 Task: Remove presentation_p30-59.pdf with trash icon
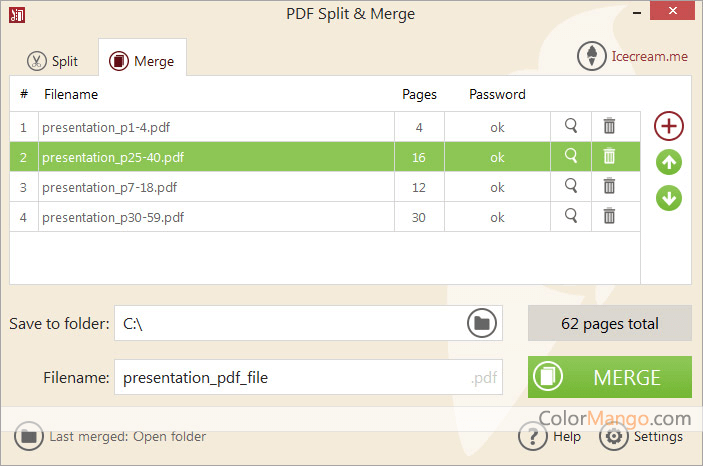(609, 216)
